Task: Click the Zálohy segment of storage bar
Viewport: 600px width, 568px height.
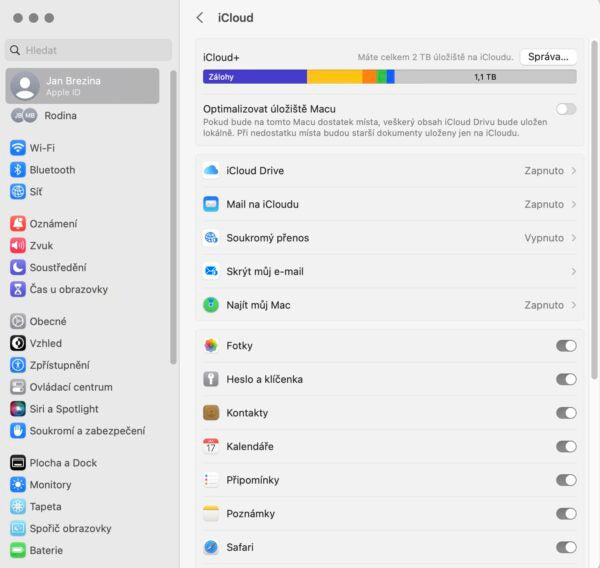Action: (255, 77)
